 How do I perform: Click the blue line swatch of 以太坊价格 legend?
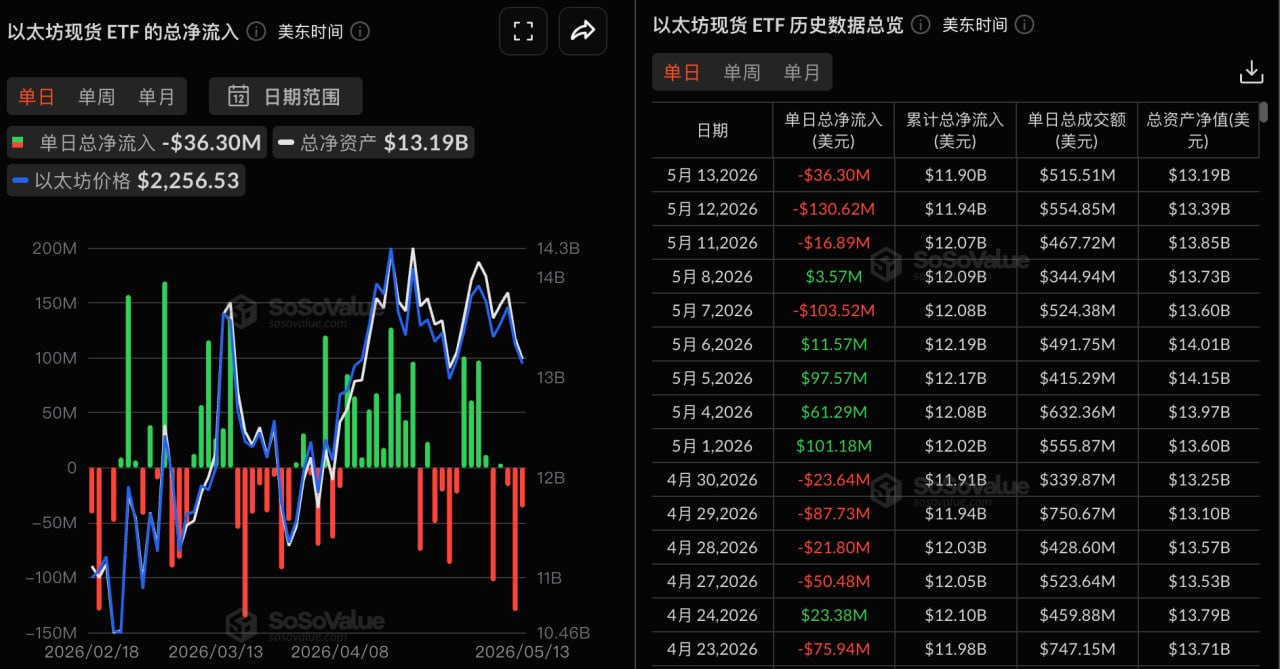pos(21,181)
